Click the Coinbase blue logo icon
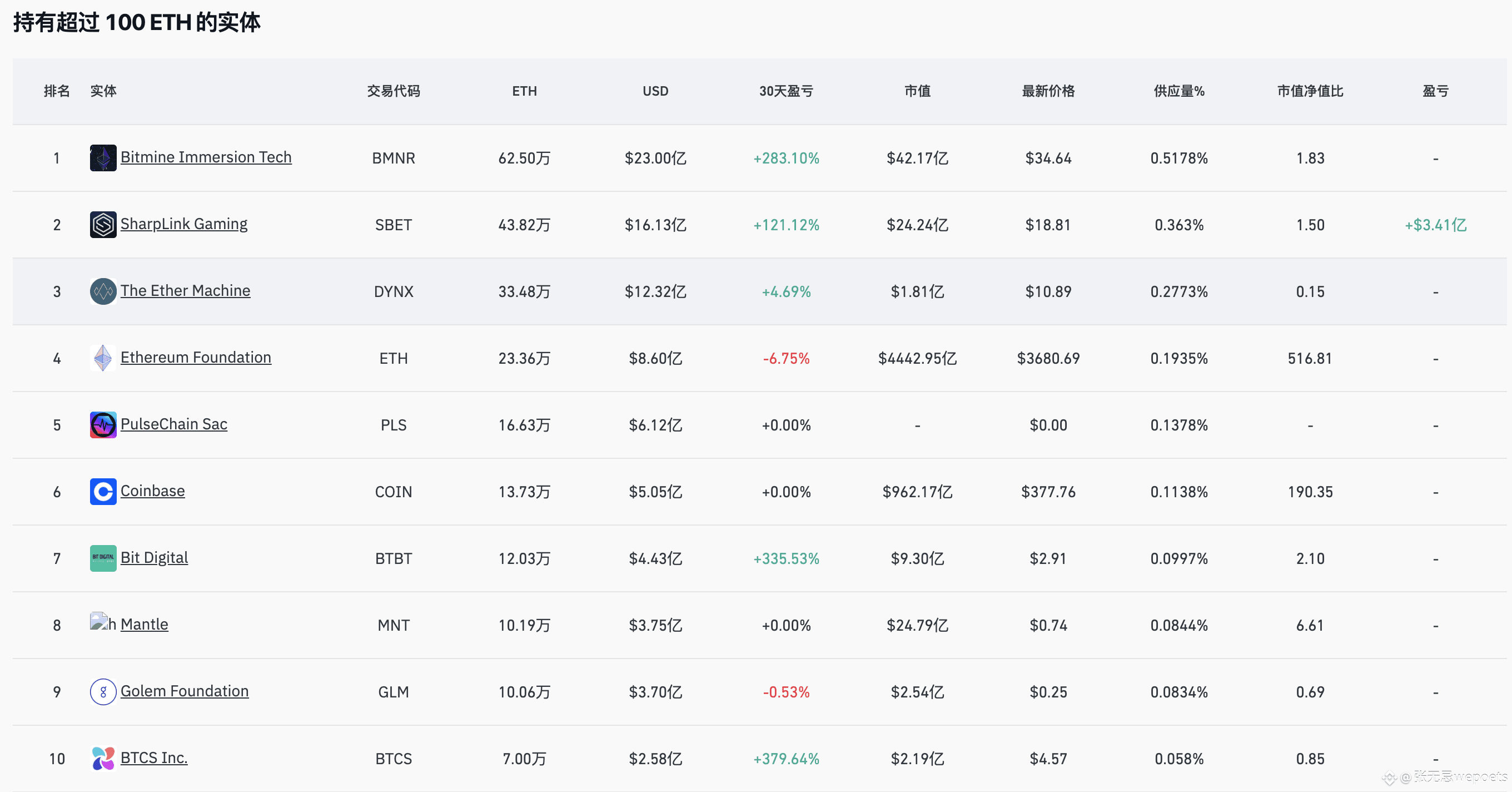This screenshot has height=792, width=1512. pyautogui.click(x=103, y=492)
